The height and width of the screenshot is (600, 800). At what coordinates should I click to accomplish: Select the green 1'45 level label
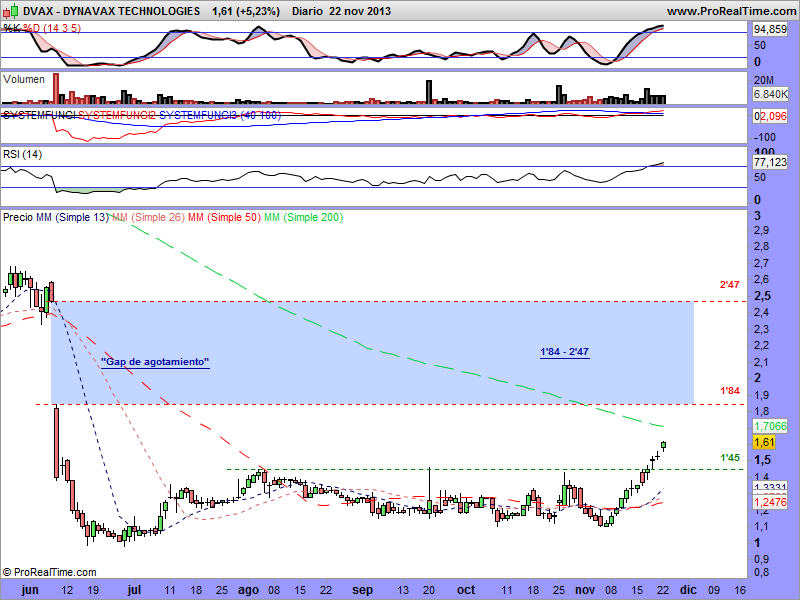(730, 458)
